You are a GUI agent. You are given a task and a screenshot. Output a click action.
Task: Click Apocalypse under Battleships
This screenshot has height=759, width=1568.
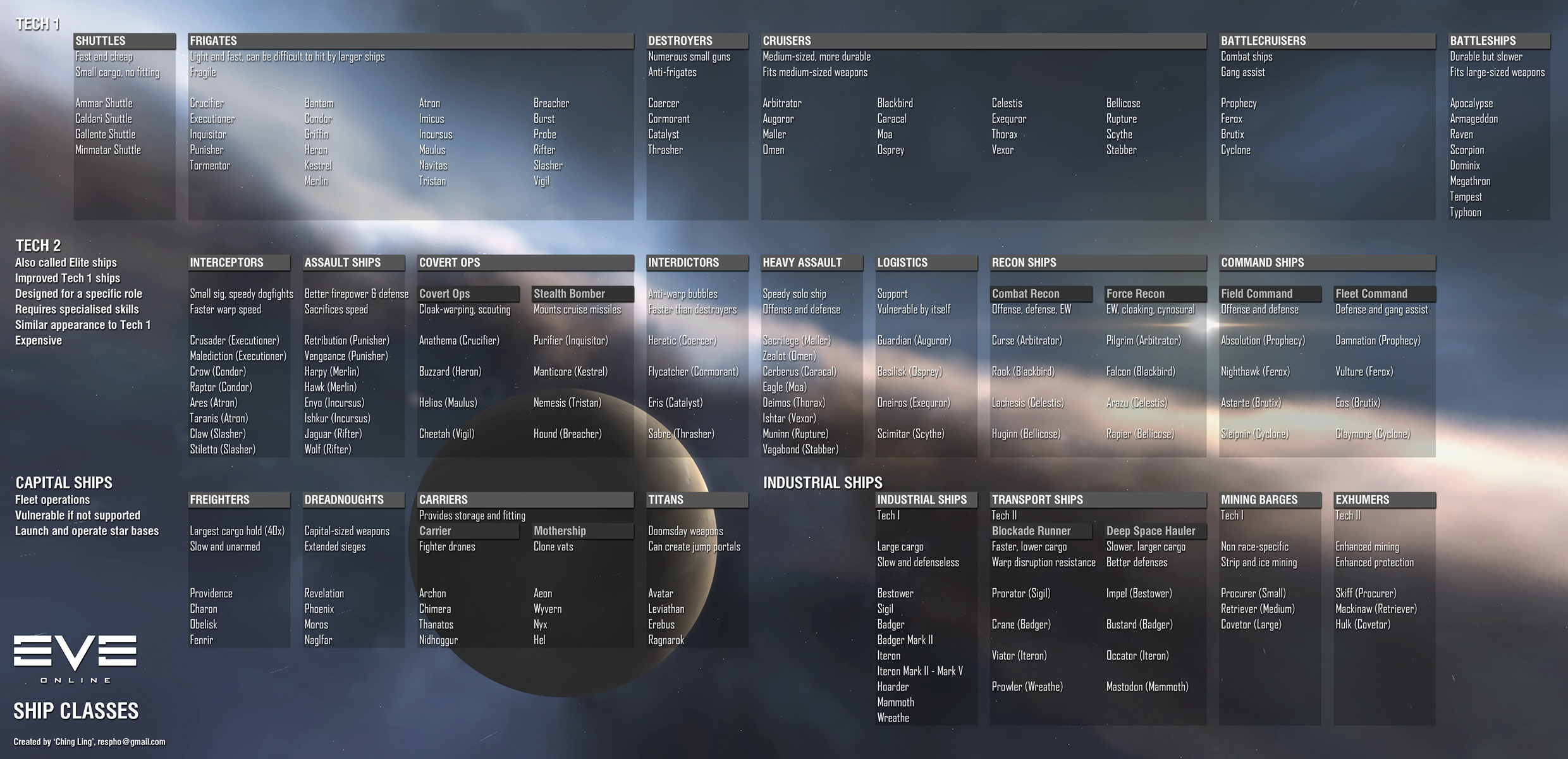1471,103
